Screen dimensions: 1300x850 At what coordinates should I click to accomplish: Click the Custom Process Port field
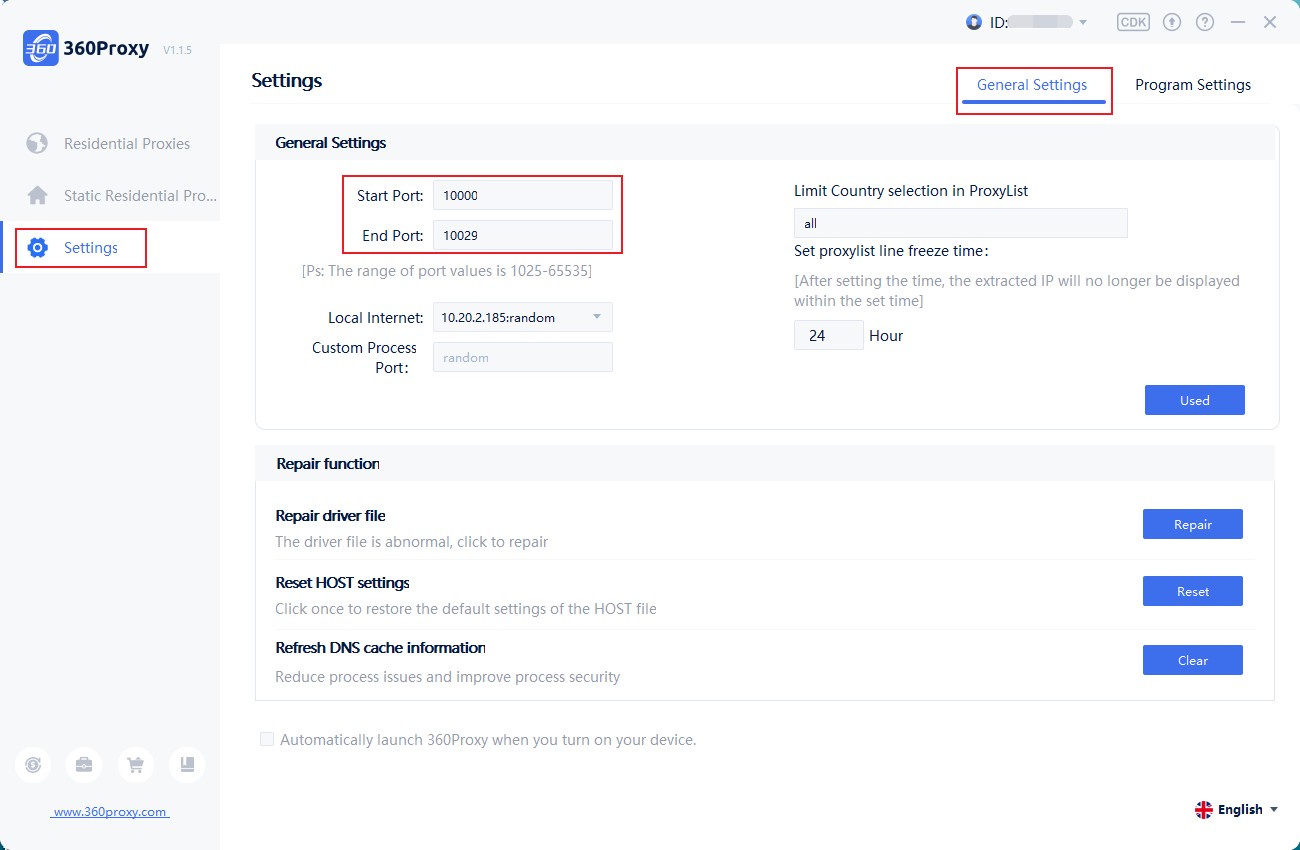(x=523, y=357)
